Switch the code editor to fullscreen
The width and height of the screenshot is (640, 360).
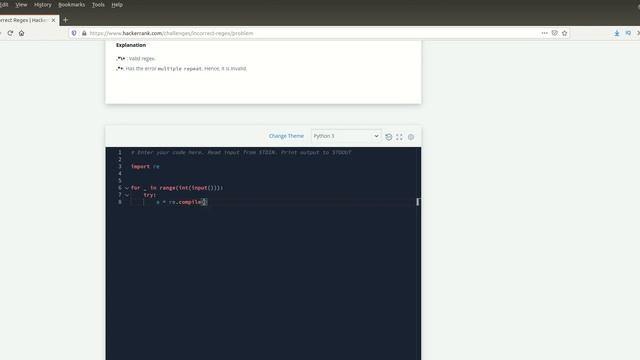[x=399, y=137]
